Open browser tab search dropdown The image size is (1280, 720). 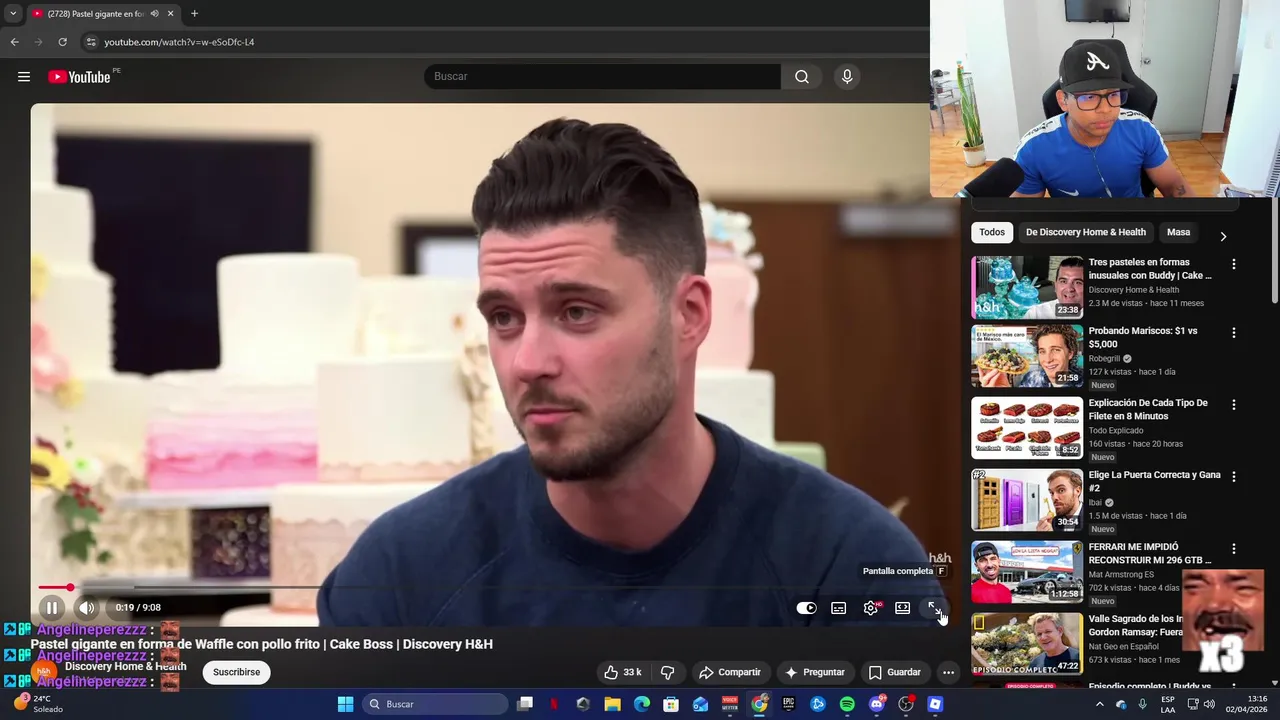[13, 14]
